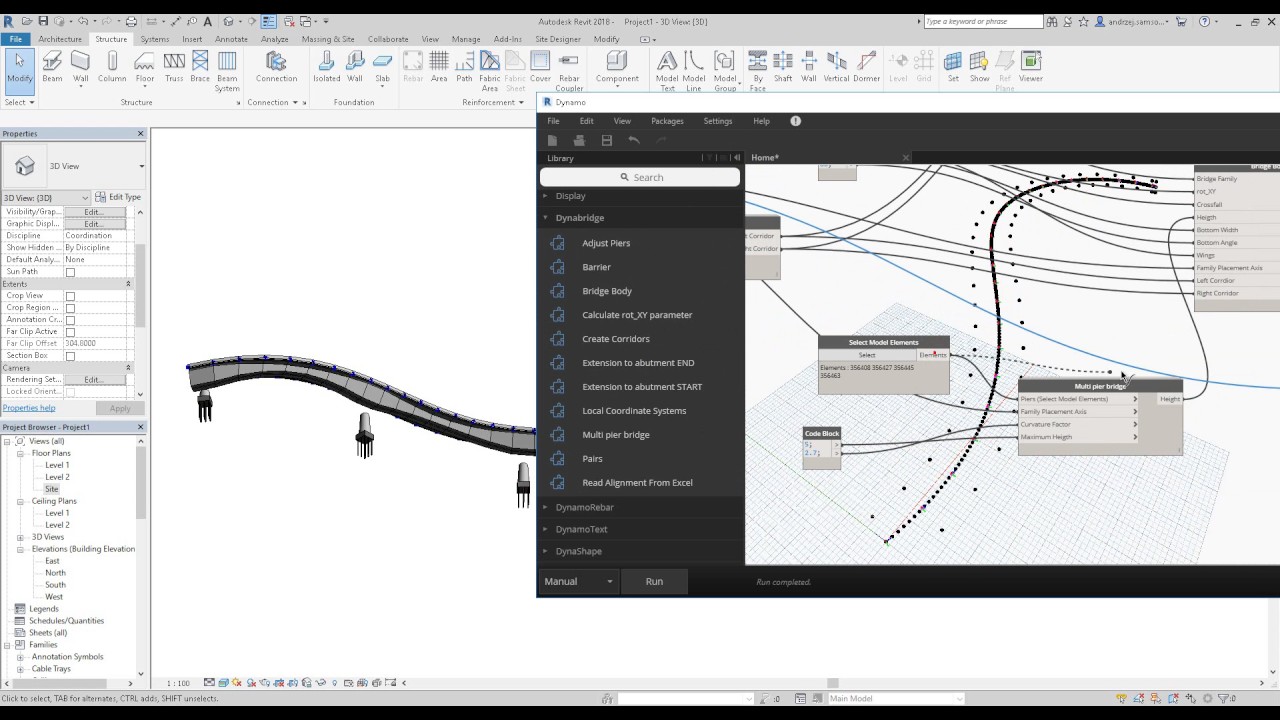Toggle the Annotation Crop checkbox
The height and width of the screenshot is (720, 1280).
click(x=70, y=320)
